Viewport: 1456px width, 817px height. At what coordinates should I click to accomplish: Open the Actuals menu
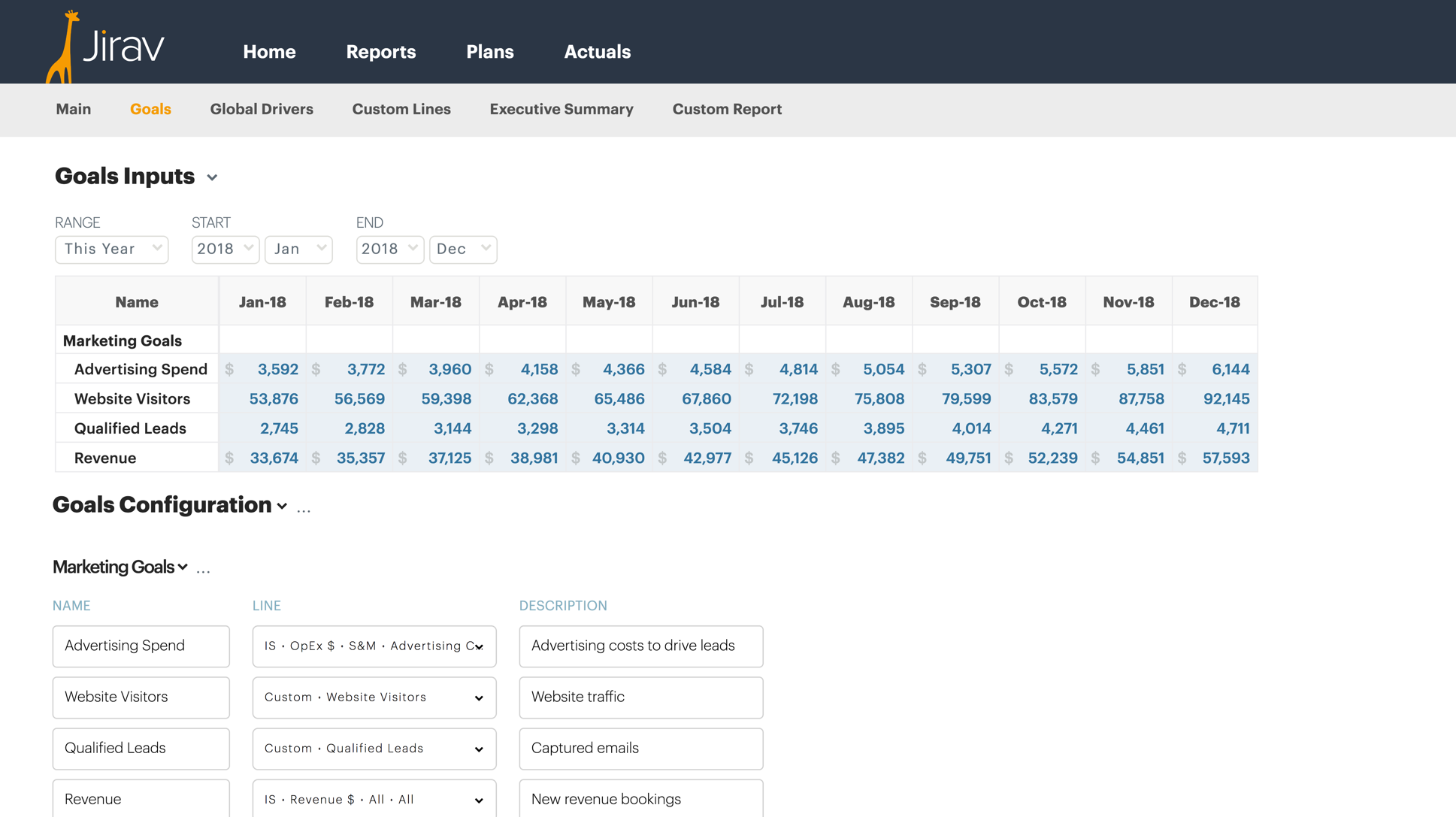pos(597,52)
